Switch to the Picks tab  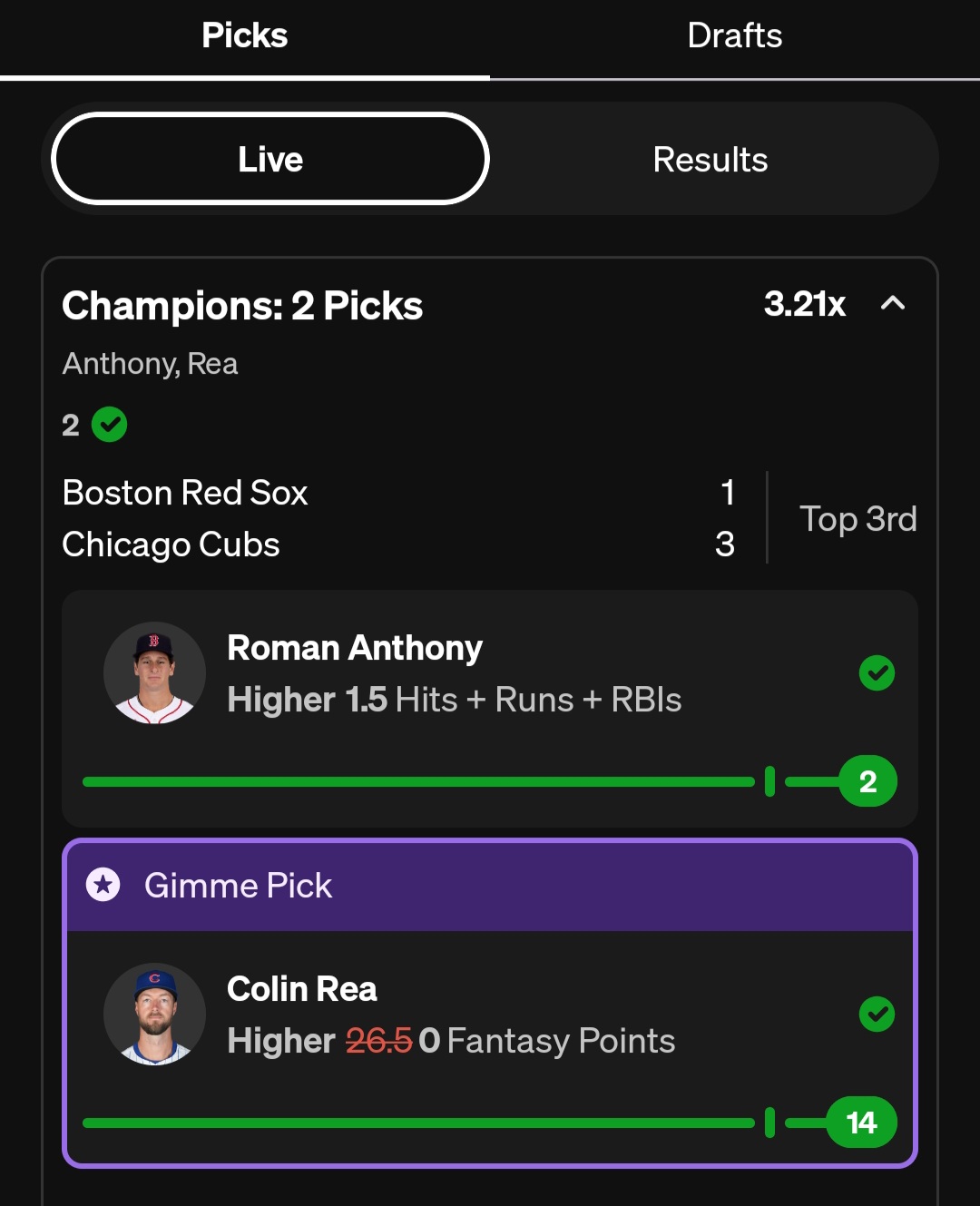pyautogui.click(x=244, y=36)
